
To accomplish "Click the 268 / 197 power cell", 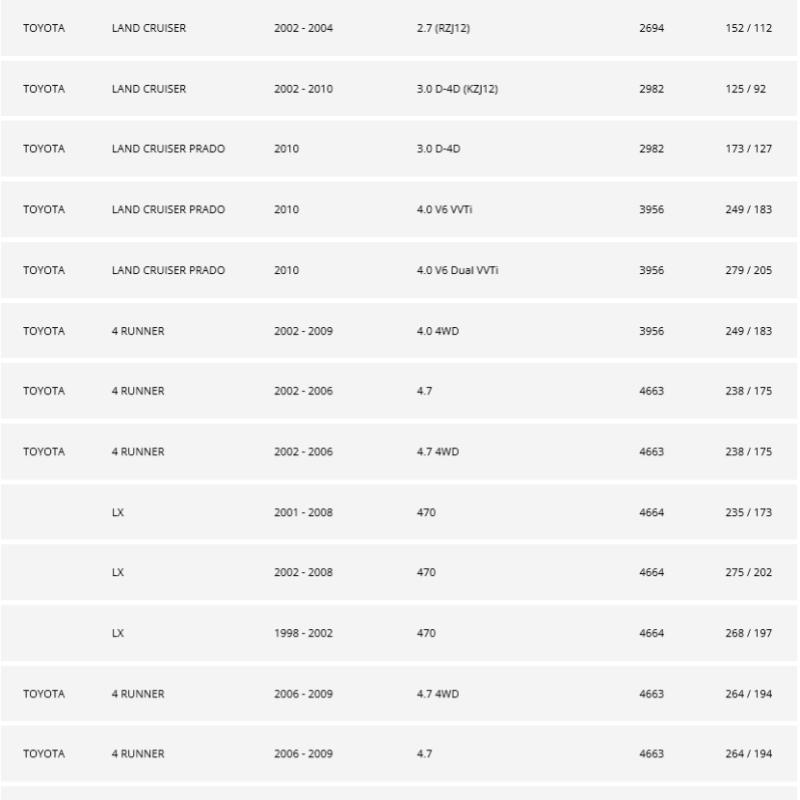I will tap(748, 633).
